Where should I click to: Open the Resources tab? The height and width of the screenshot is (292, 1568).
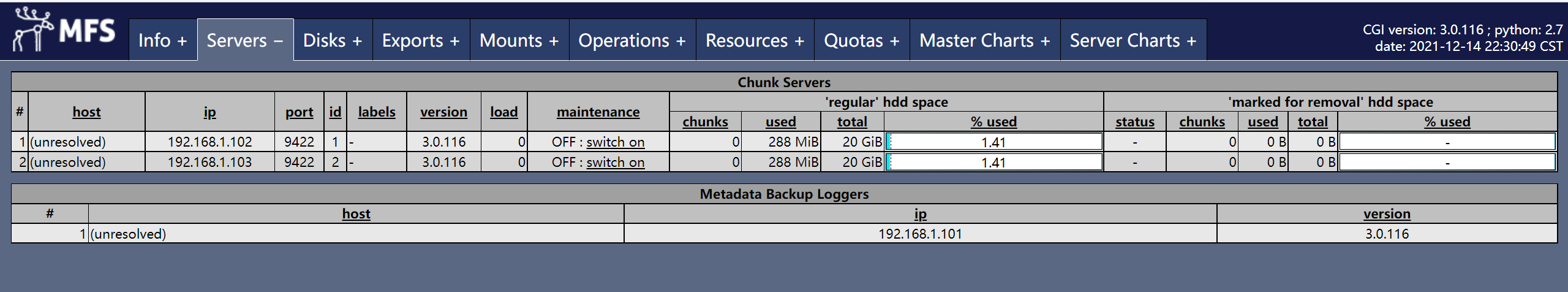point(755,40)
